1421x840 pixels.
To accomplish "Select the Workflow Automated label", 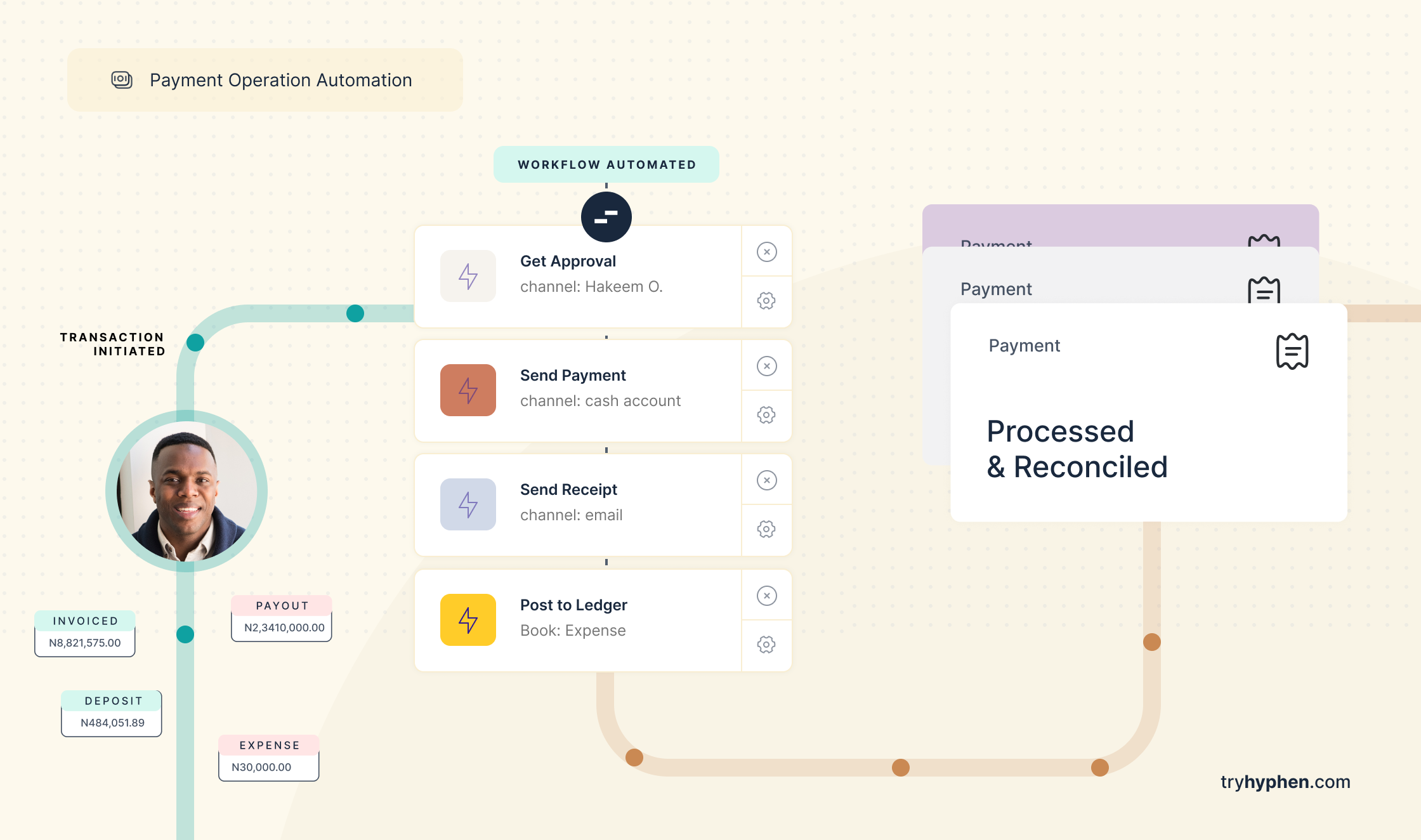I will (x=606, y=165).
